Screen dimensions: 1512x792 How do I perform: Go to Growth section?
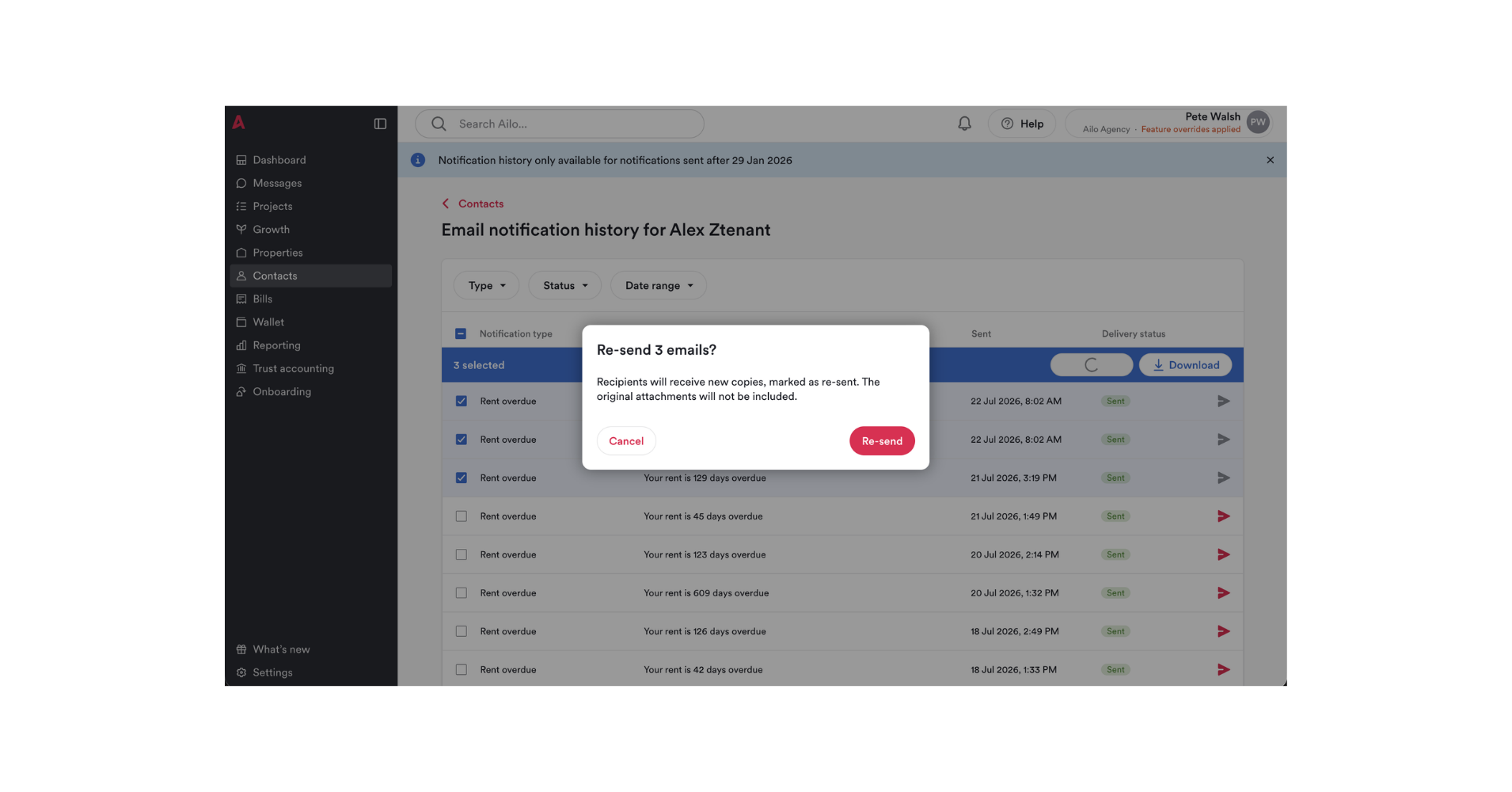310,230
